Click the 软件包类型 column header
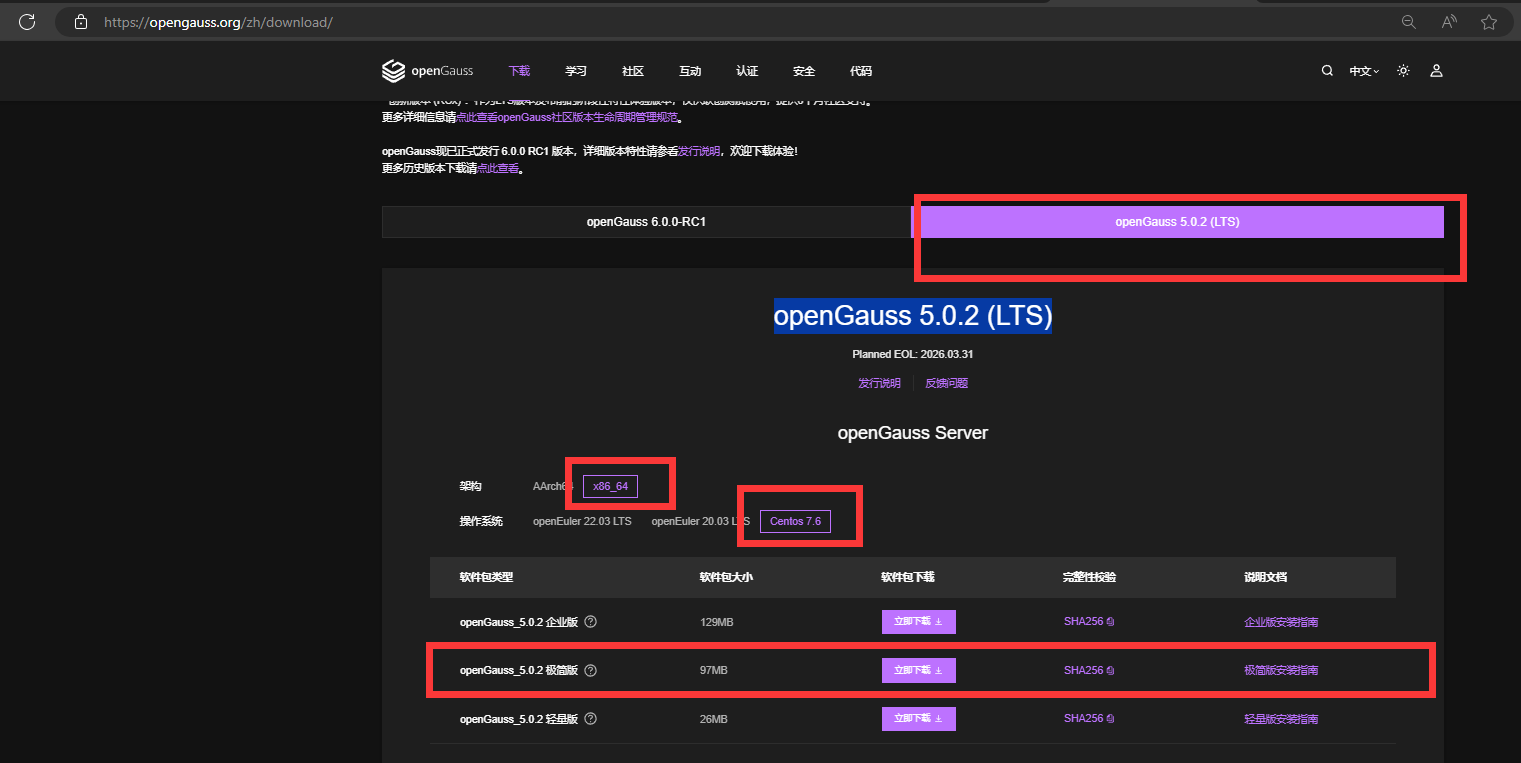The image size is (1521, 763). tap(486, 578)
